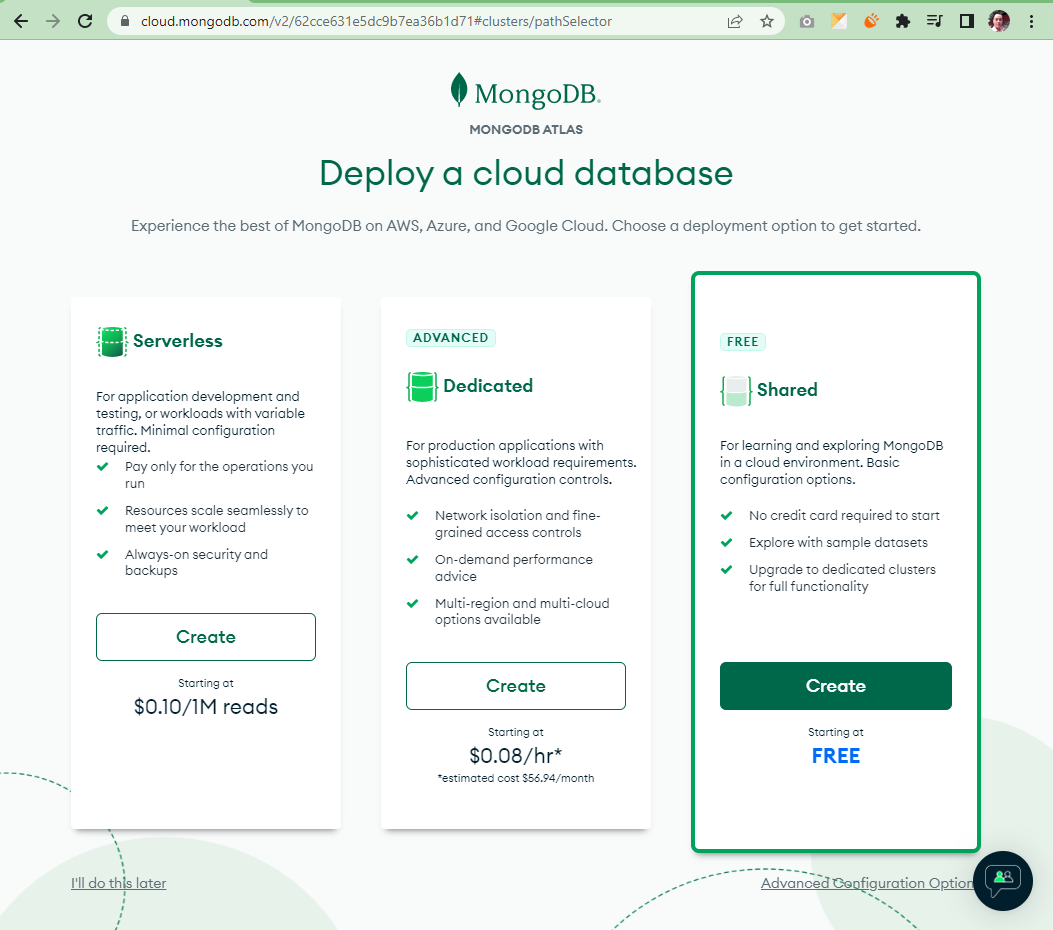
Task: Click the share page icon in address bar
Action: 735,21
